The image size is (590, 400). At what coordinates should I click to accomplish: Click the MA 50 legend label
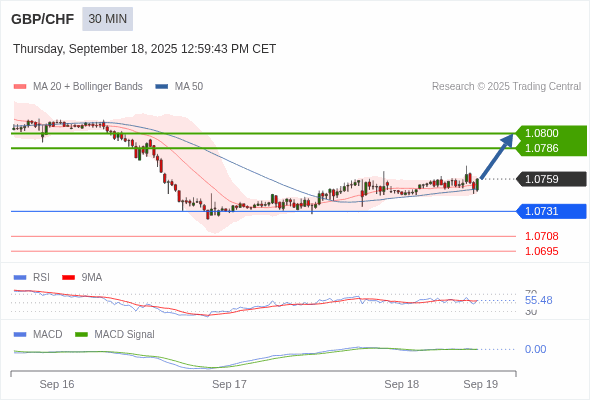189,87
